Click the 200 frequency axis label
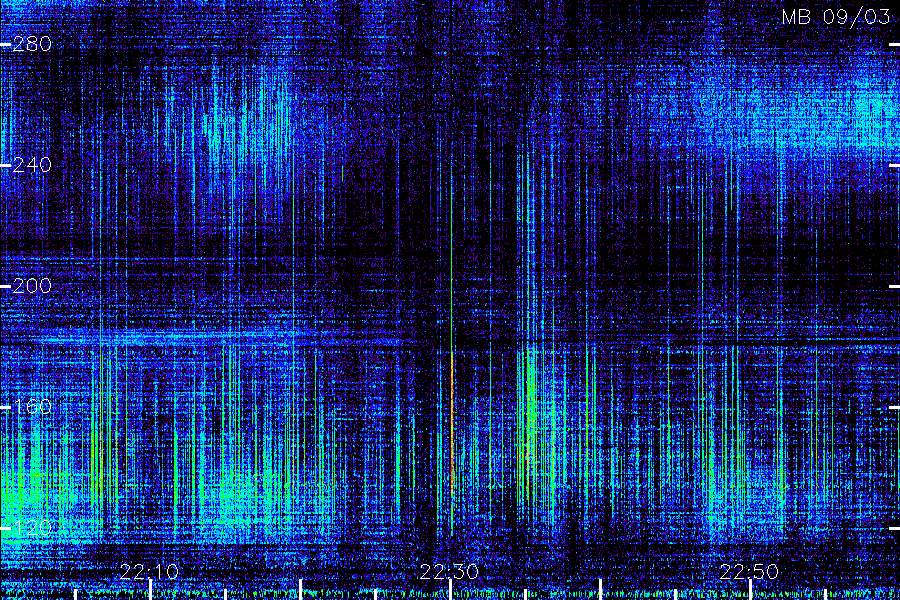This screenshot has width=900, height=600. (32, 286)
